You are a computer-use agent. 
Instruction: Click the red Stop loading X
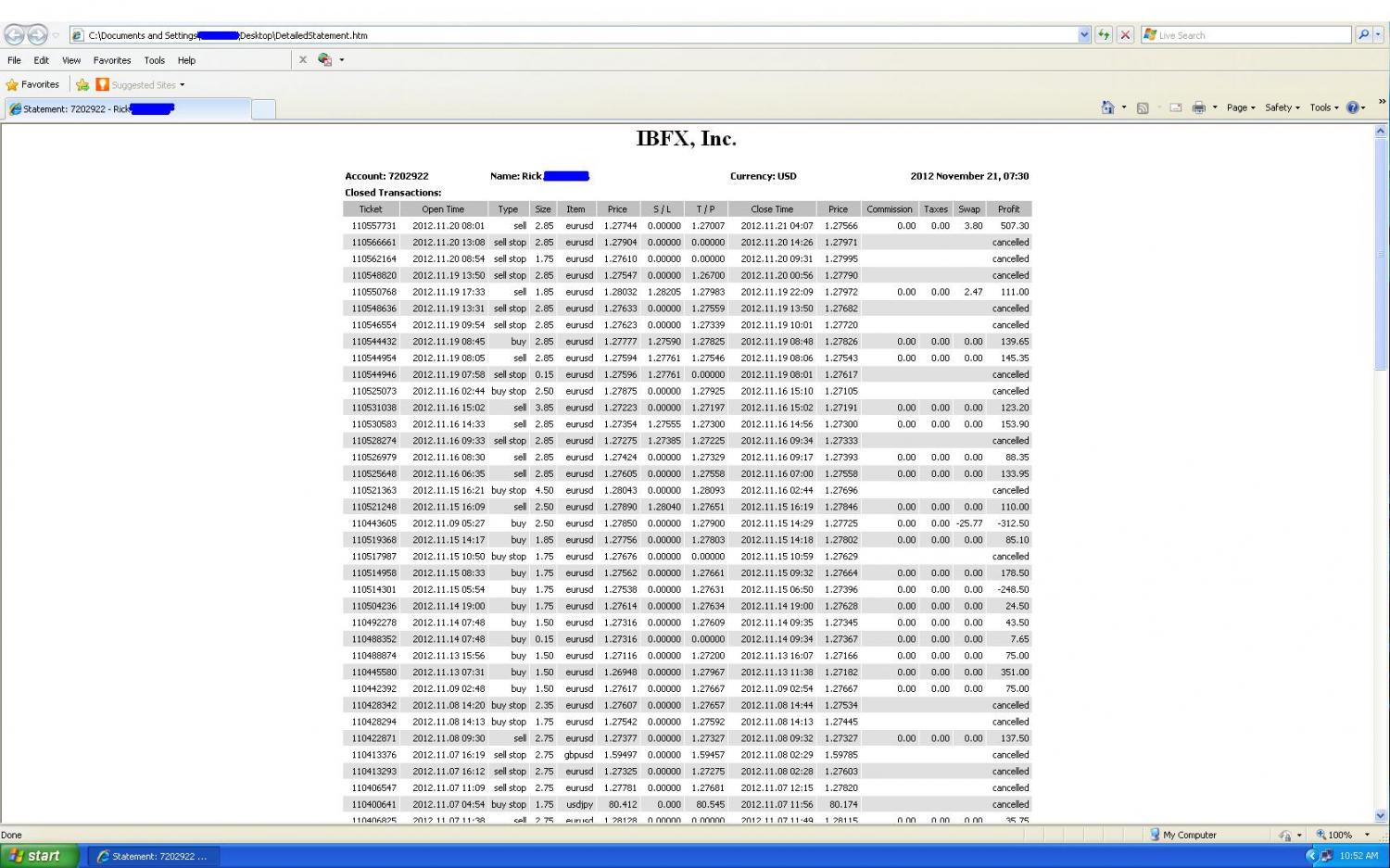tap(1125, 35)
